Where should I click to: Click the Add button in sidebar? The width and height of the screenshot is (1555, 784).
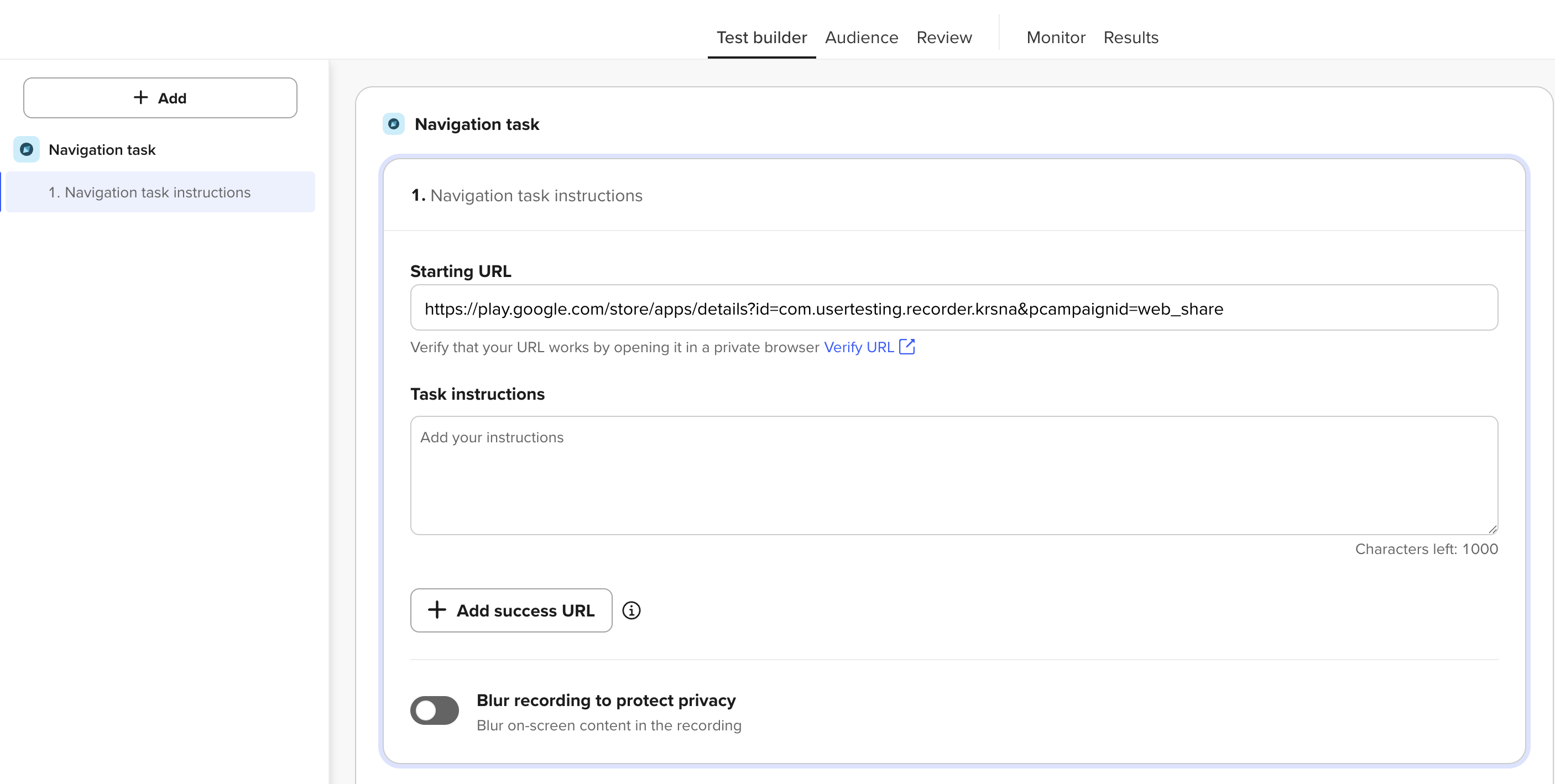click(x=160, y=98)
